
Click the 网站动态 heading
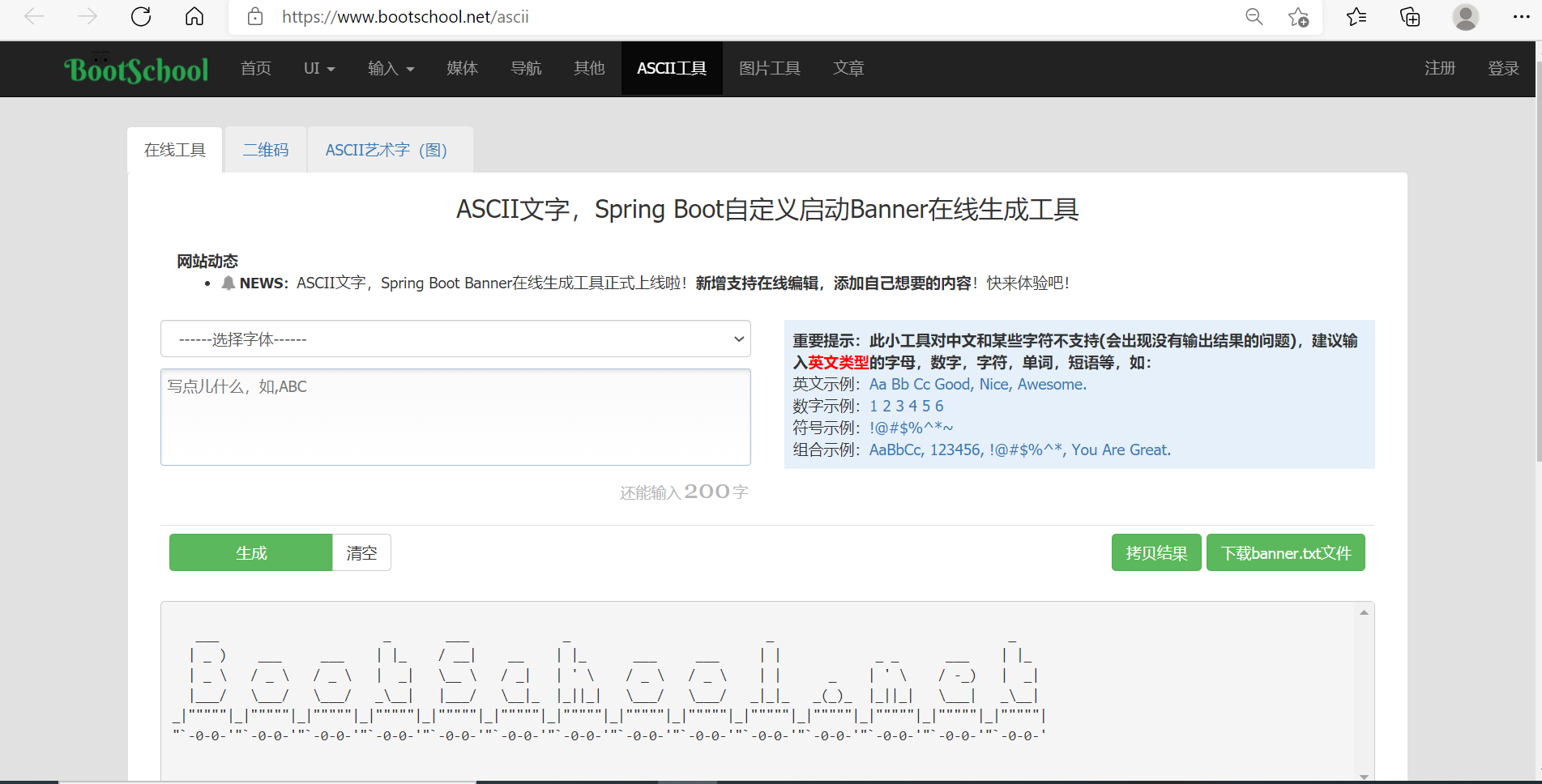[x=207, y=261]
